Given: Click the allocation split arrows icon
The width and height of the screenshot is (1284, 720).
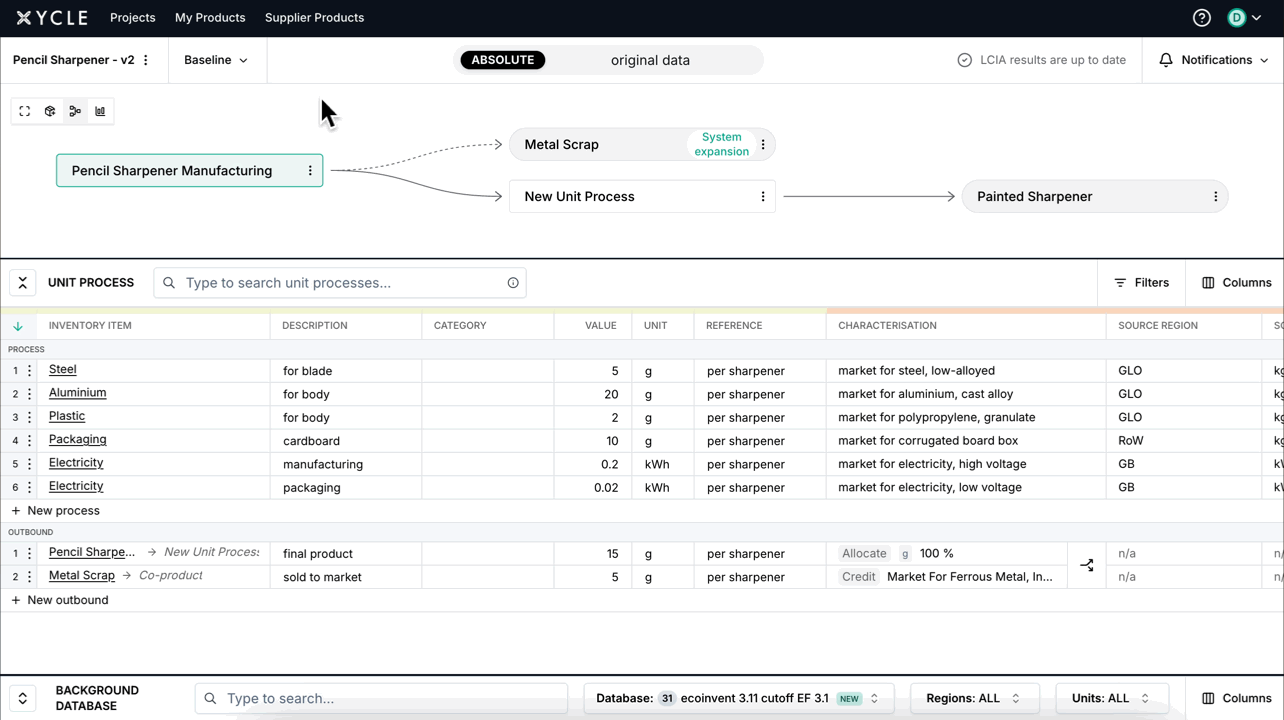Looking at the screenshot, I should tap(1087, 565).
